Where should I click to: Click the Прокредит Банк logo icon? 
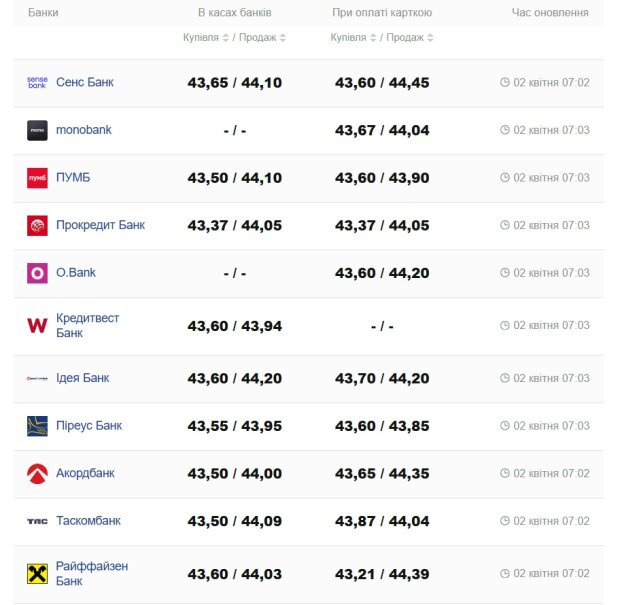coord(37,225)
